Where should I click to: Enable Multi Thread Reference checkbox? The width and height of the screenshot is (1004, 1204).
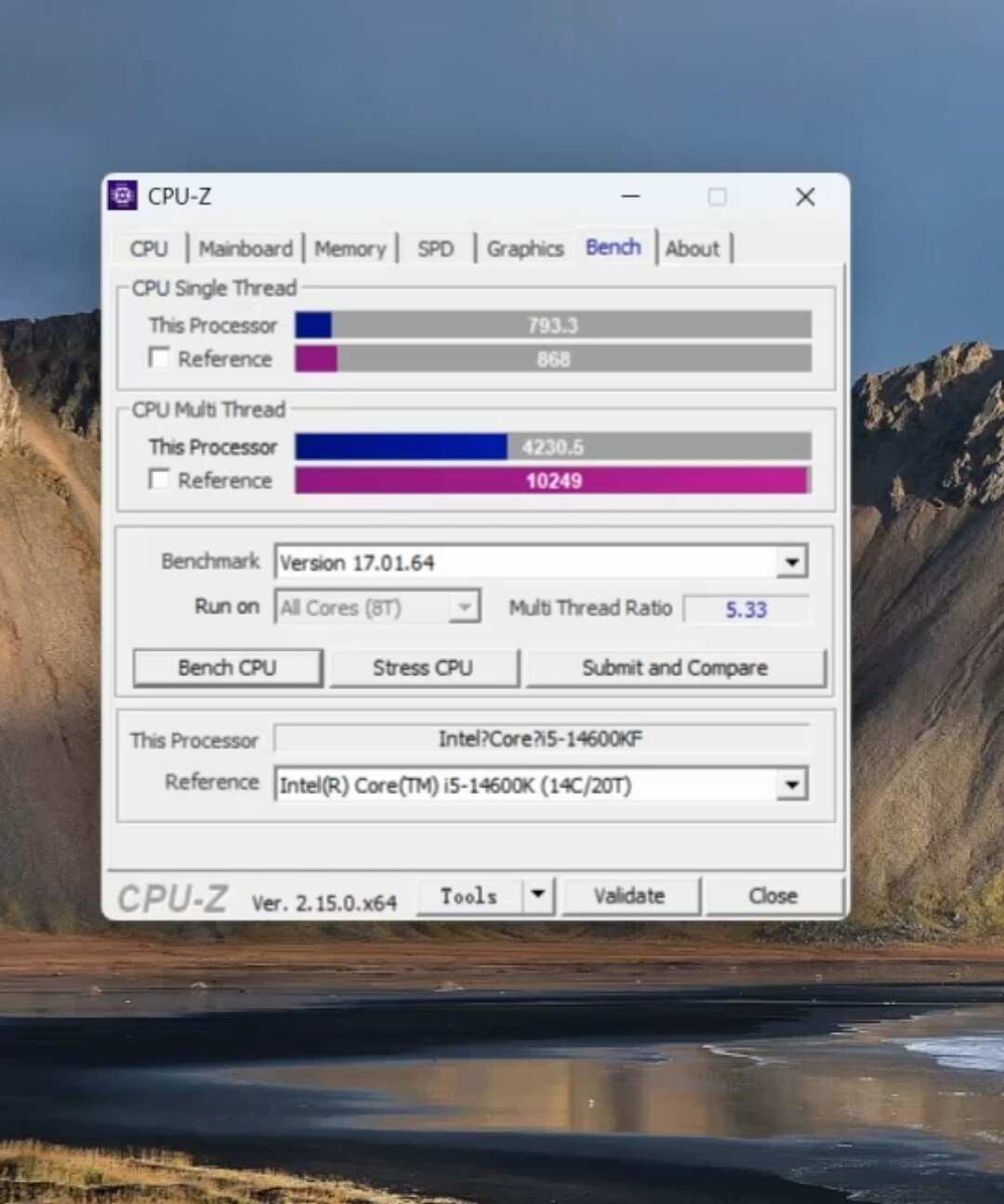coord(160,480)
